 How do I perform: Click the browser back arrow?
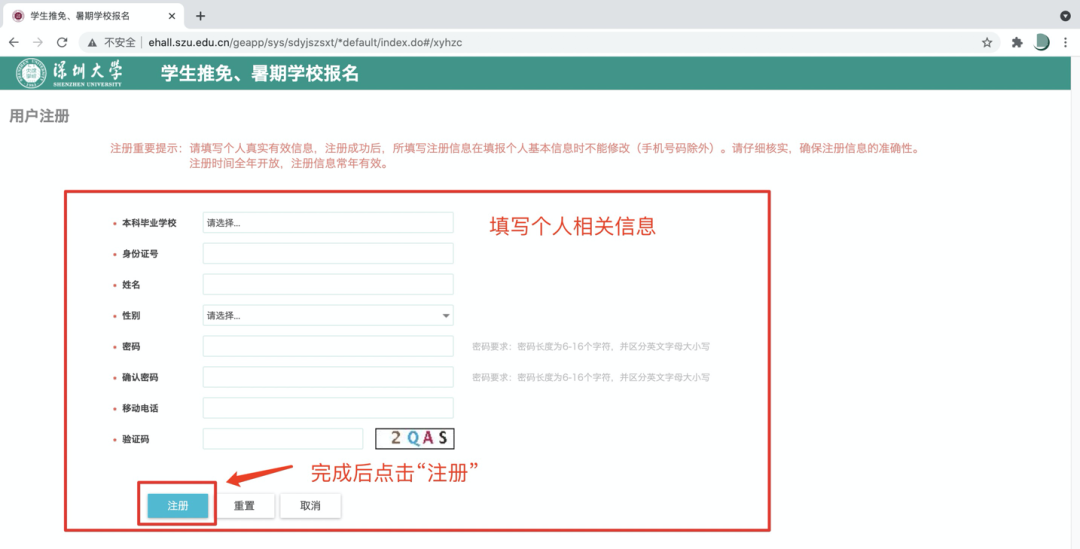click(x=14, y=42)
